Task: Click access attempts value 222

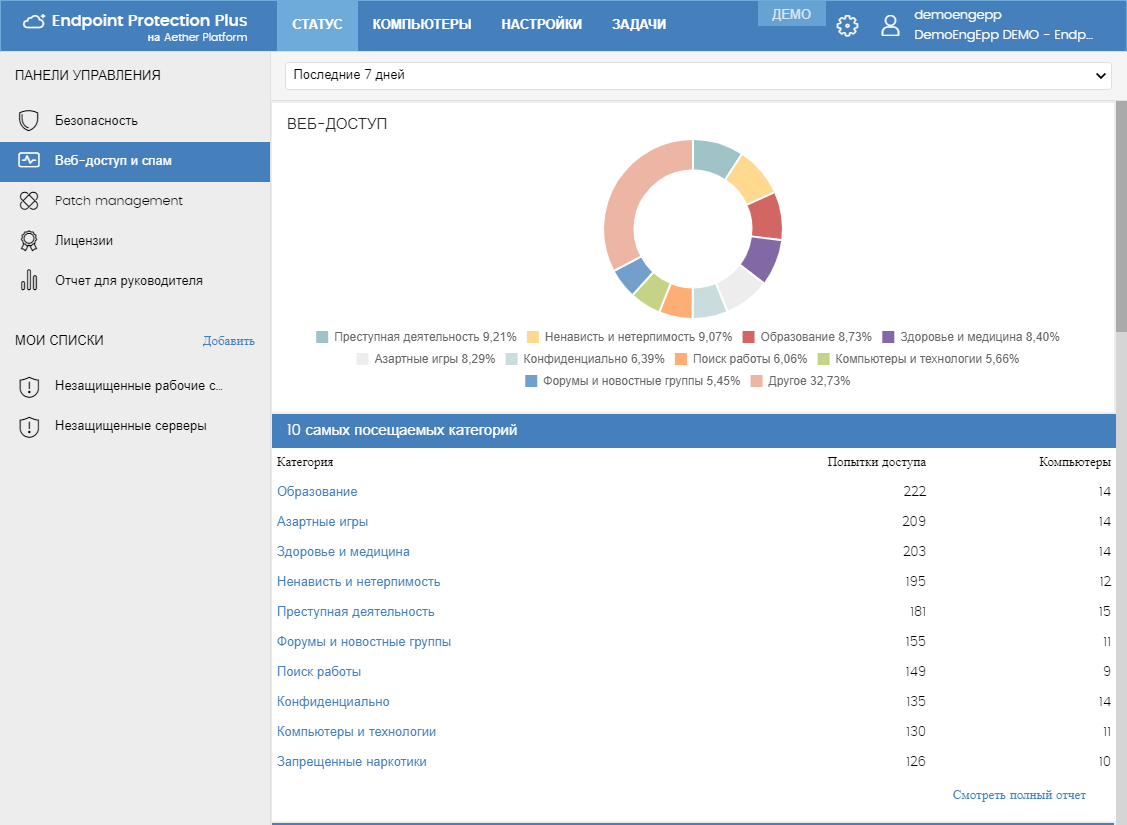Action: [914, 492]
